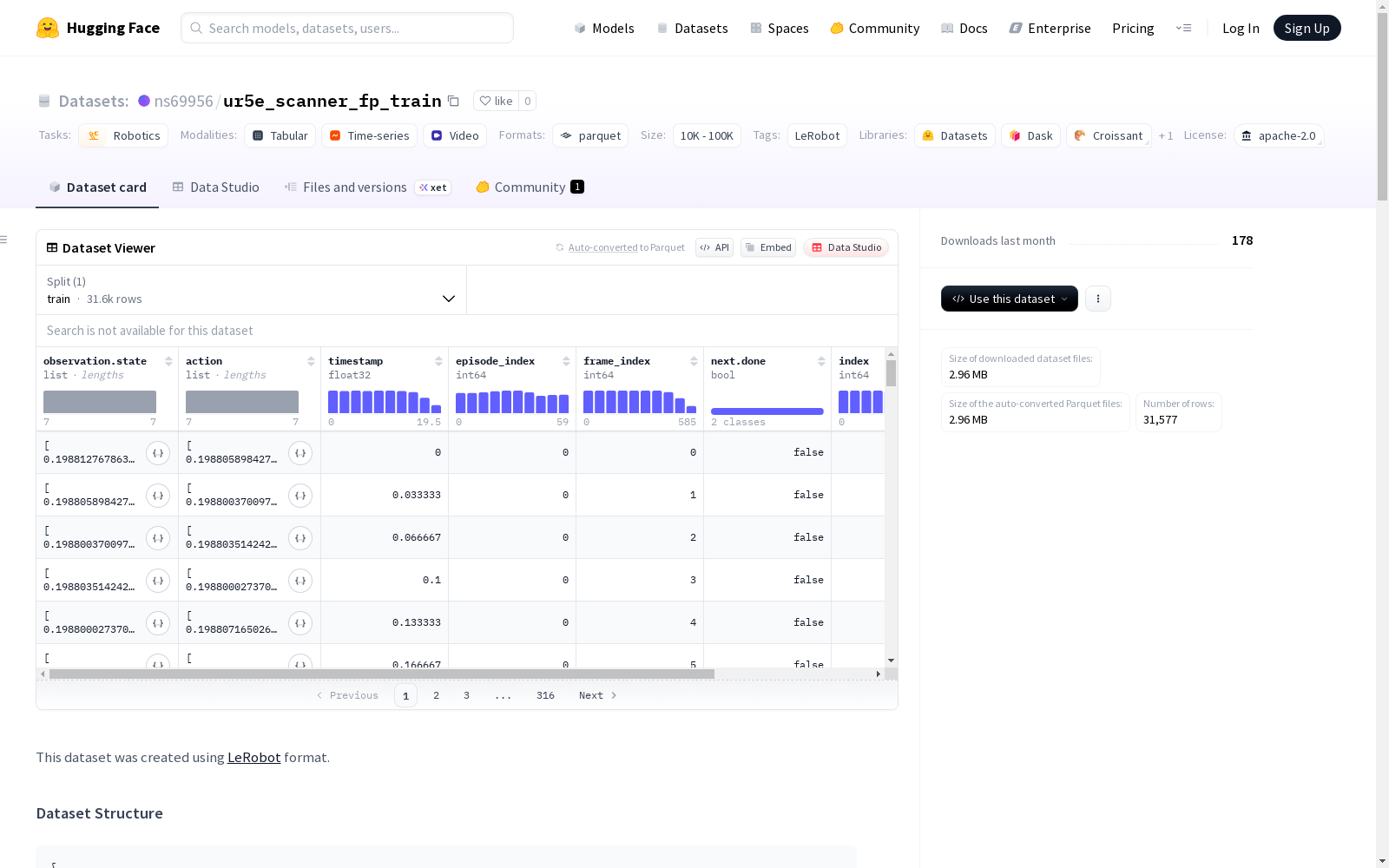Sort by frame_index column
The width and height of the screenshot is (1389, 868).
694,361
